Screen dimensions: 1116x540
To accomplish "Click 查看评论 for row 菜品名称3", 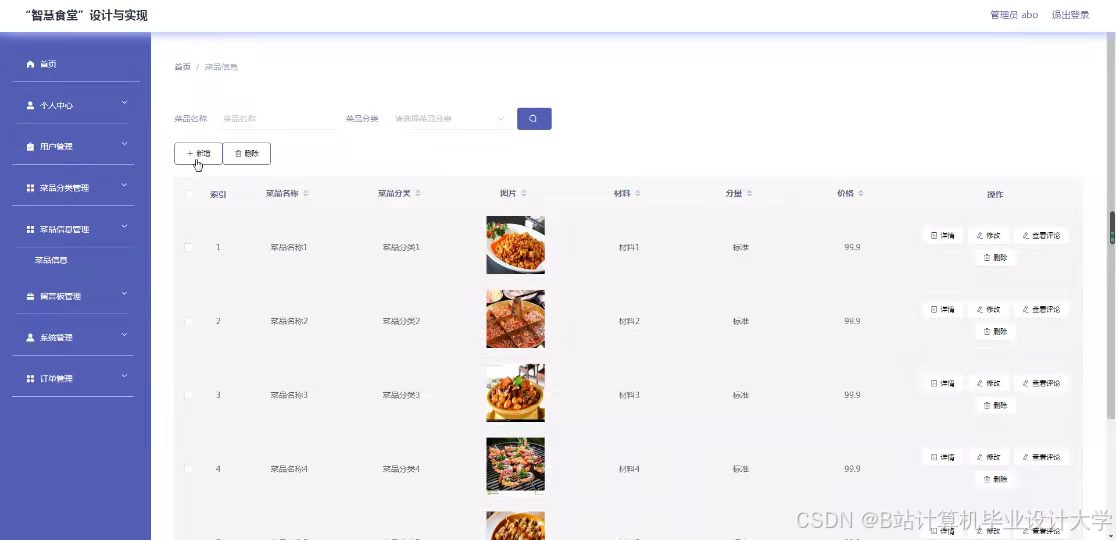I will point(1041,383).
